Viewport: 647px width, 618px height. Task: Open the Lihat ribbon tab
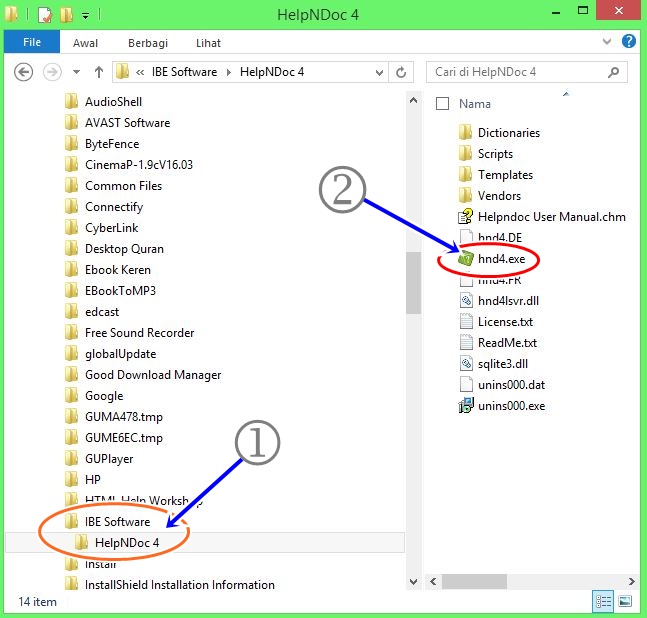tap(208, 43)
